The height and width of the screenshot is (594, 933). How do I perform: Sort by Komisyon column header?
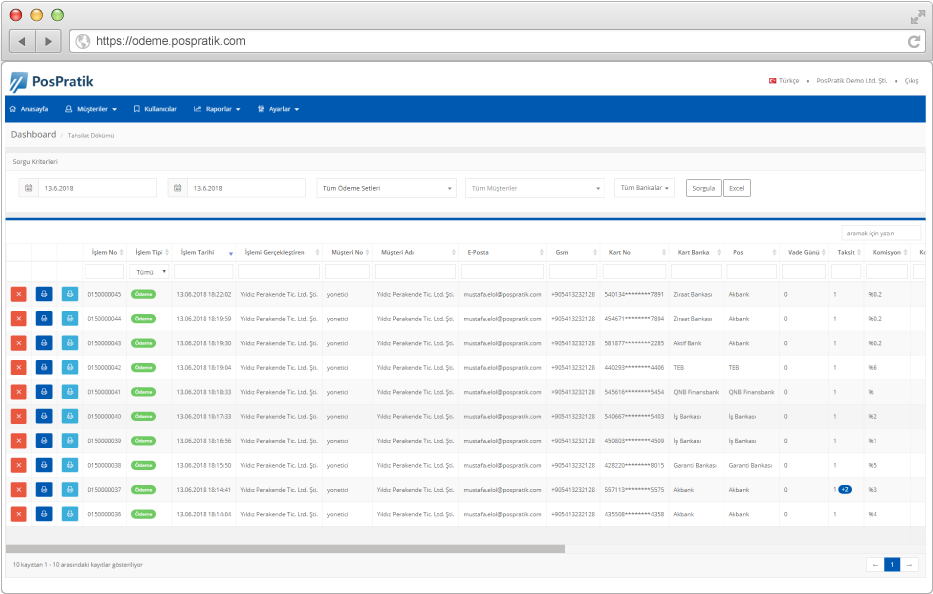pyautogui.click(x=887, y=252)
